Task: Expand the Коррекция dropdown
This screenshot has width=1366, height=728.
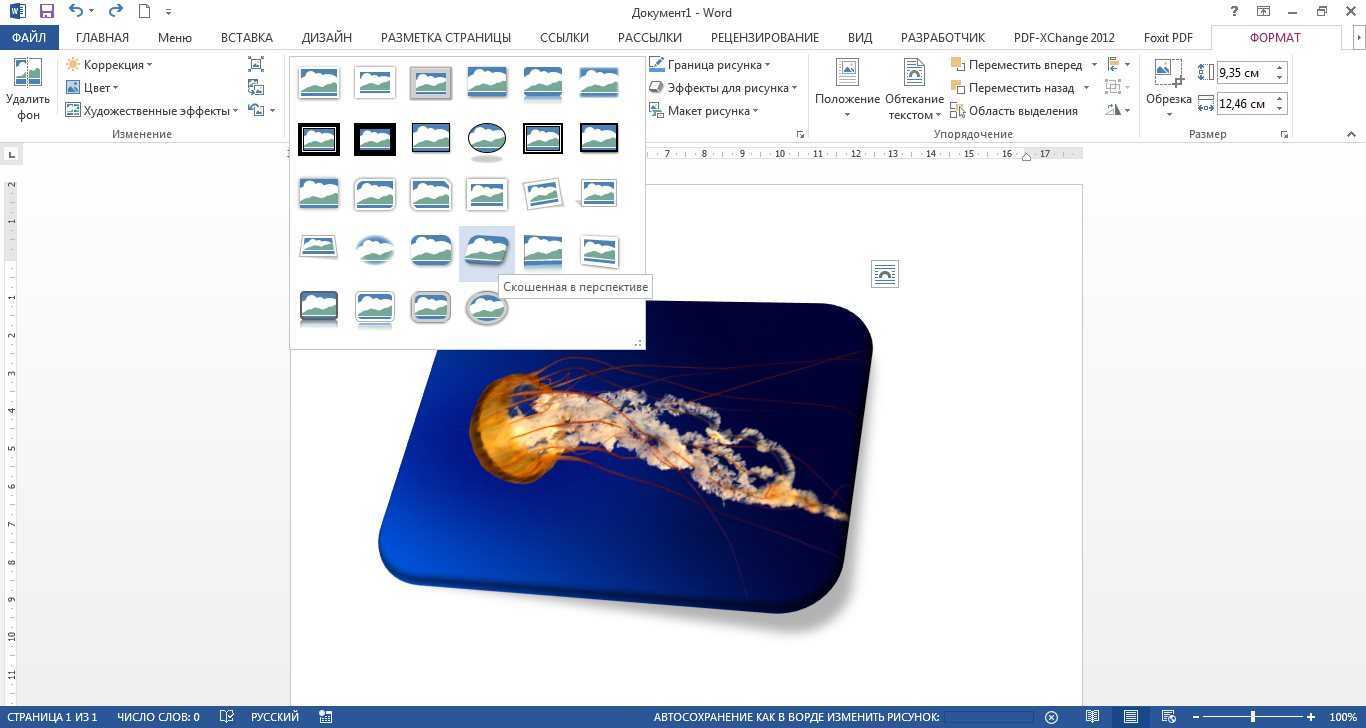Action: 110,65
